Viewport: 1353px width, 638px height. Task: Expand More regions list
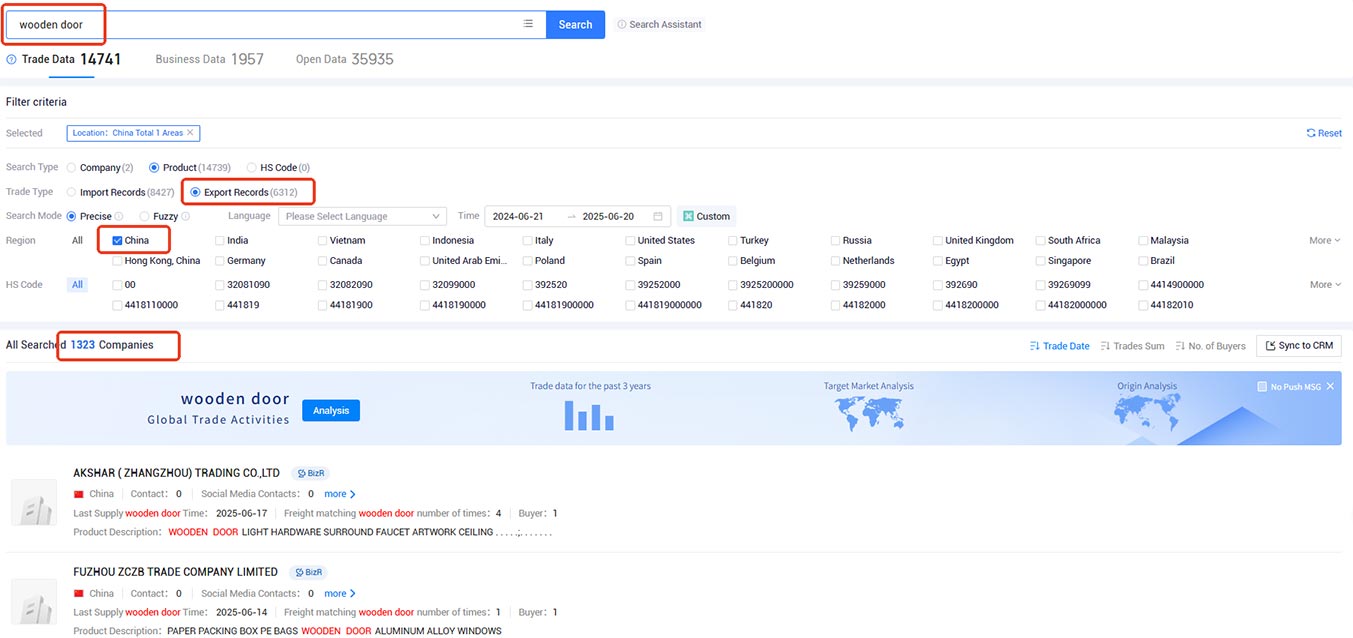tap(1325, 240)
